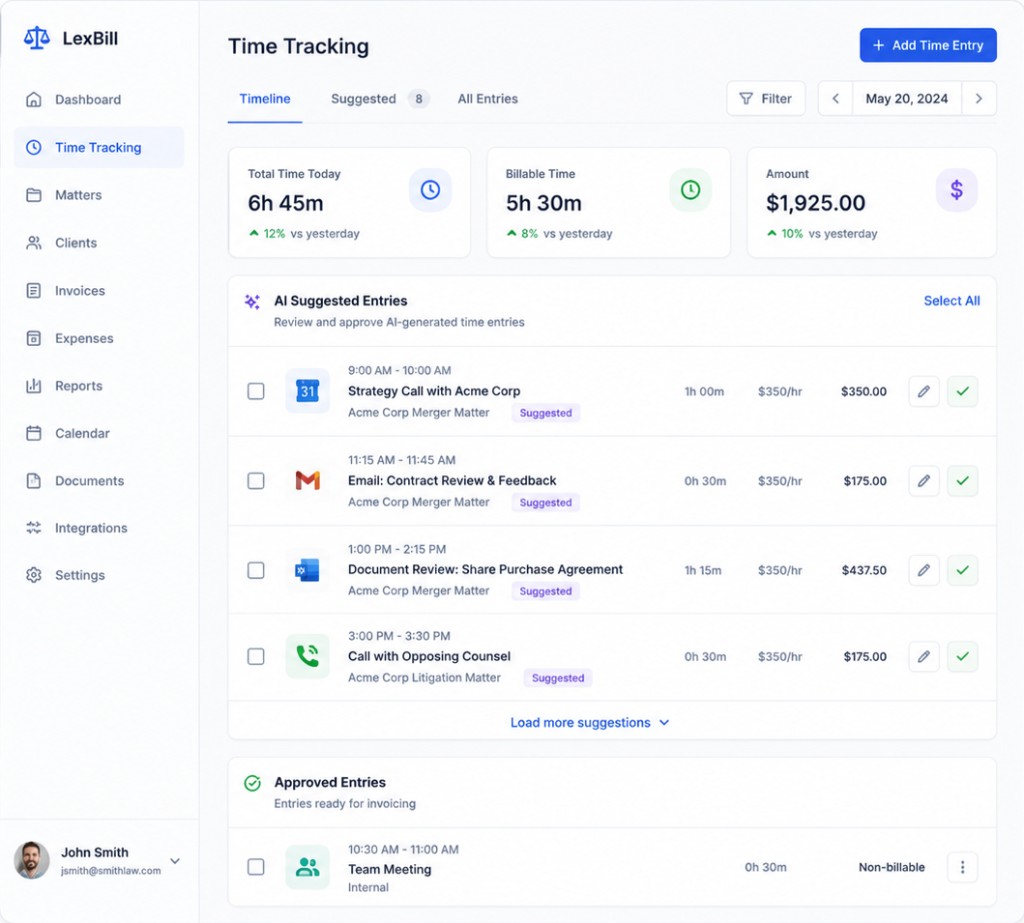
Task: Click the Google Calendar icon on Strategy Call entry
Action: [x=308, y=391]
